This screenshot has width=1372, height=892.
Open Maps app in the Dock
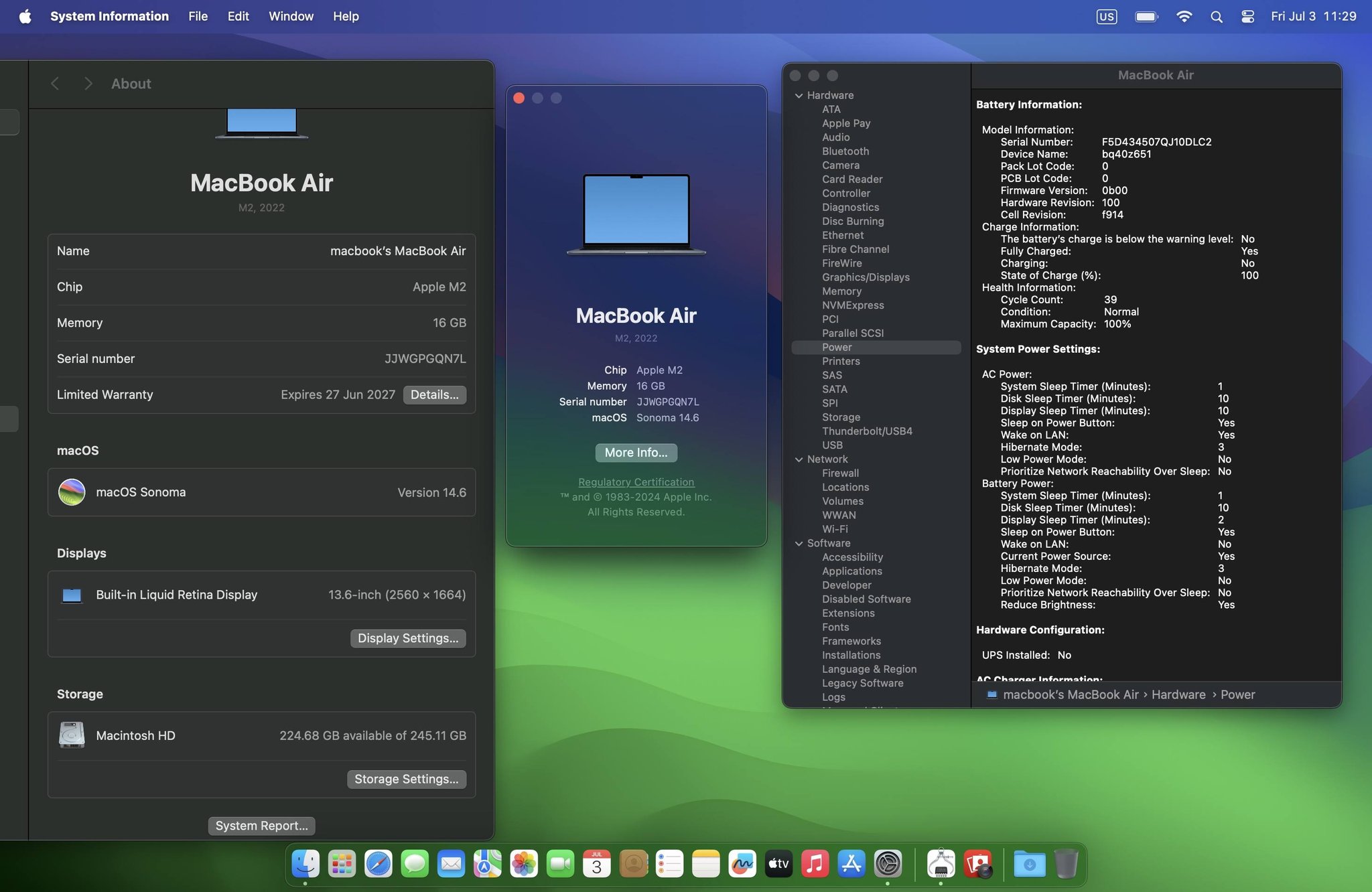coord(488,864)
